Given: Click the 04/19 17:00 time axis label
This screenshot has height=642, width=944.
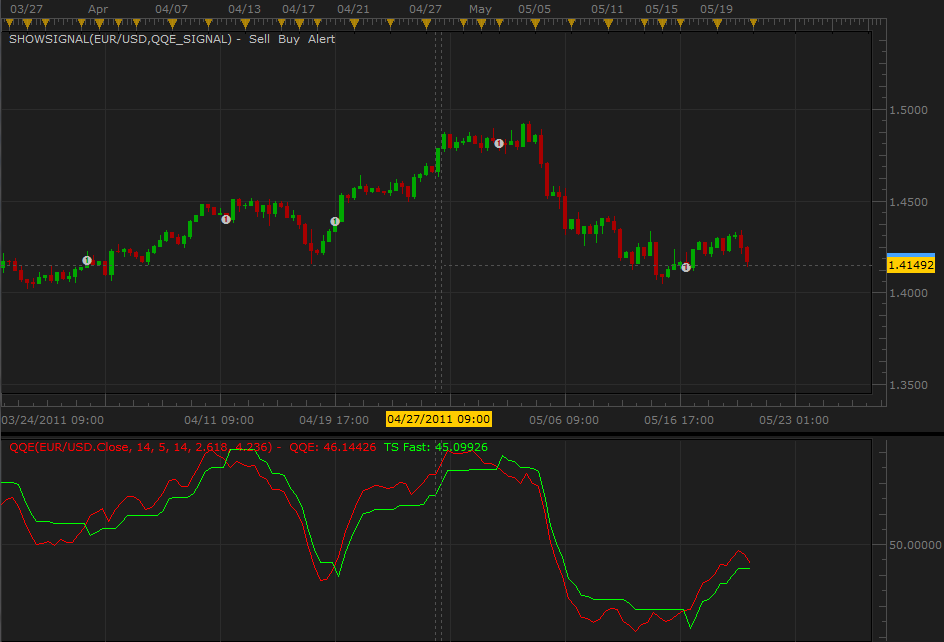Looking at the screenshot, I should coord(334,420).
